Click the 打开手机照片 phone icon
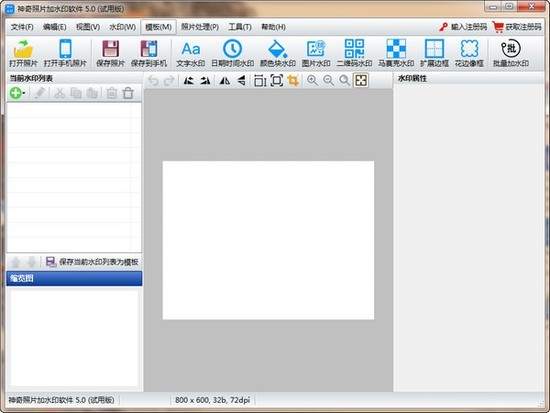The width and height of the screenshot is (550, 413). click(x=65, y=53)
